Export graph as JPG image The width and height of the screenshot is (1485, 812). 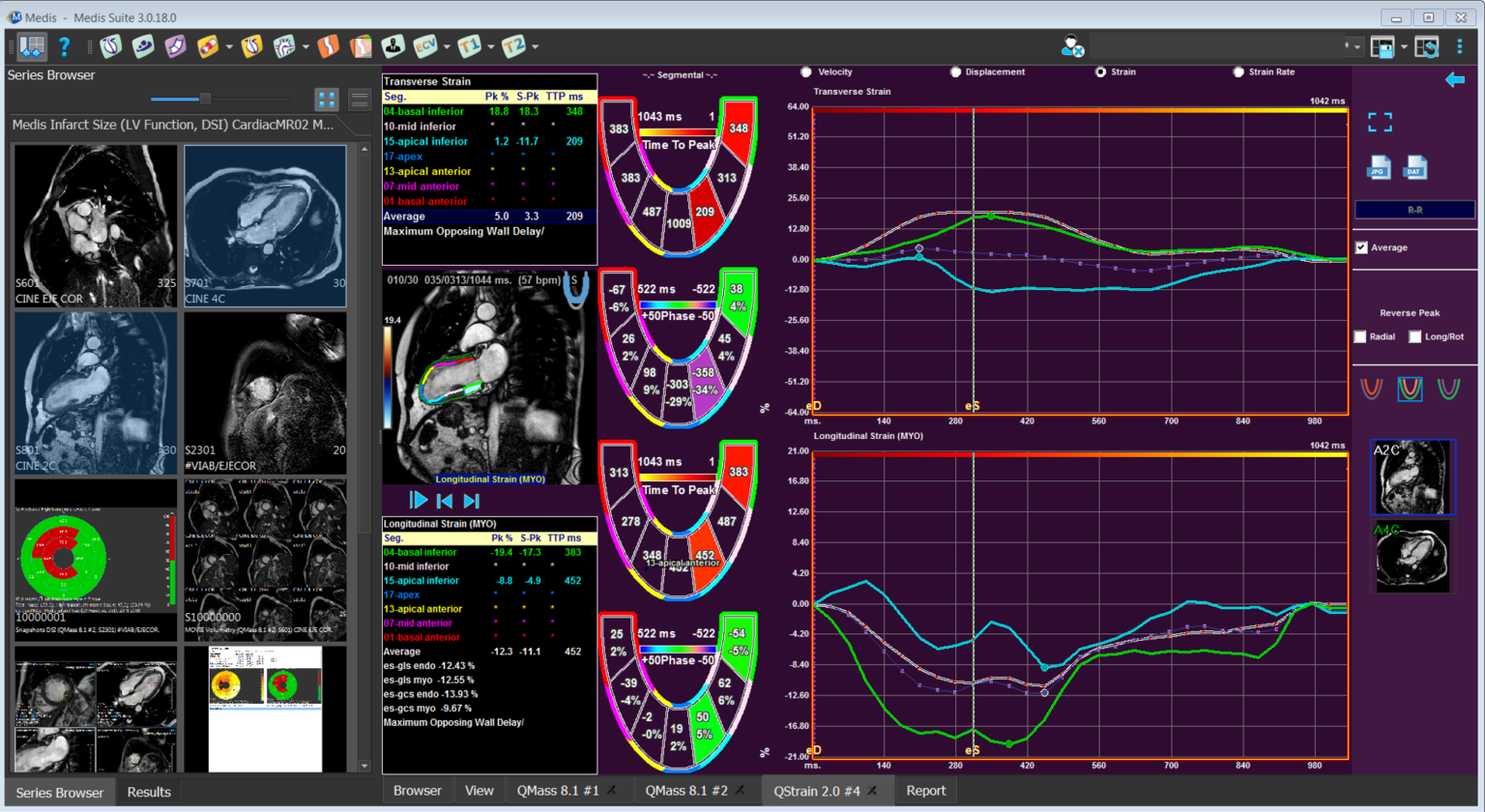(1379, 168)
